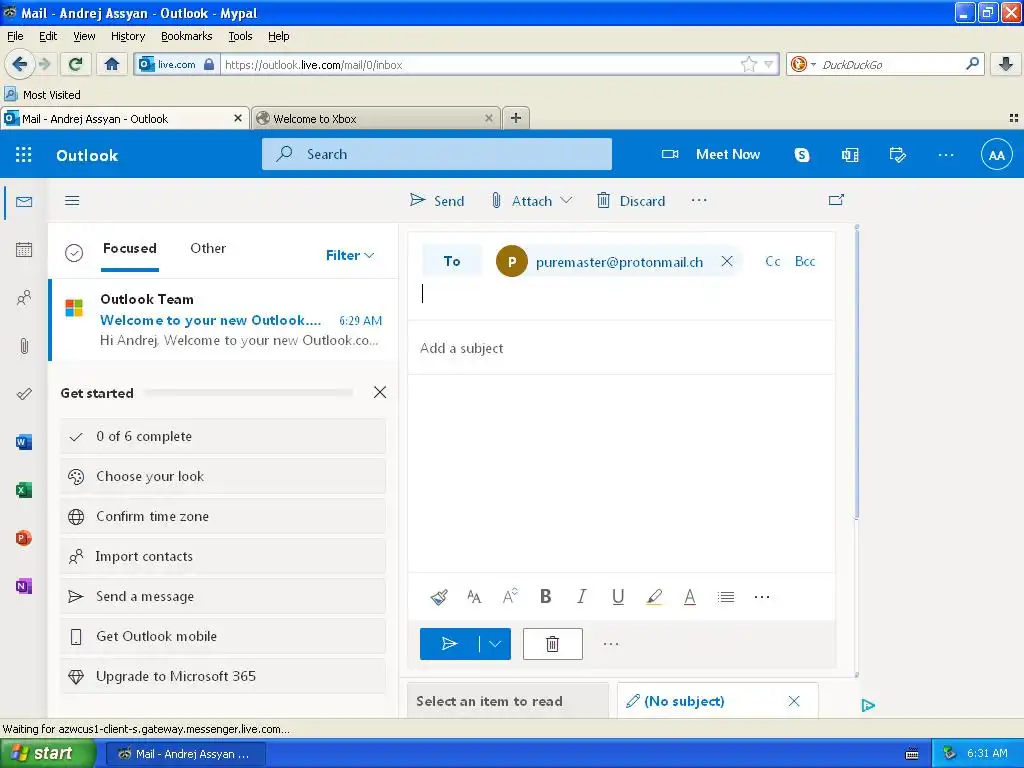
Task: Add Bcc field to message
Action: coord(805,261)
